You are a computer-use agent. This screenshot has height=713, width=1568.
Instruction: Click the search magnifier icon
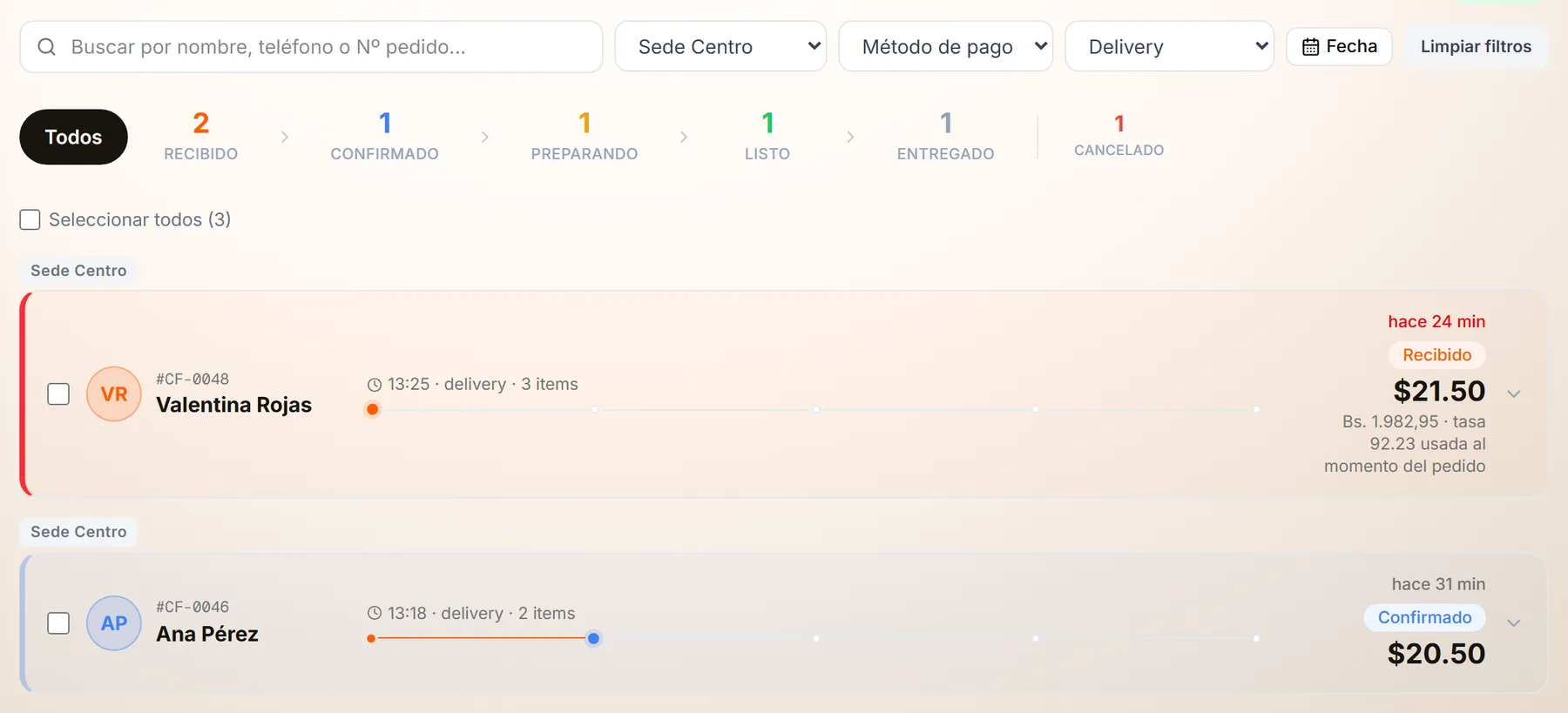pyautogui.click(x=47, y=47)
